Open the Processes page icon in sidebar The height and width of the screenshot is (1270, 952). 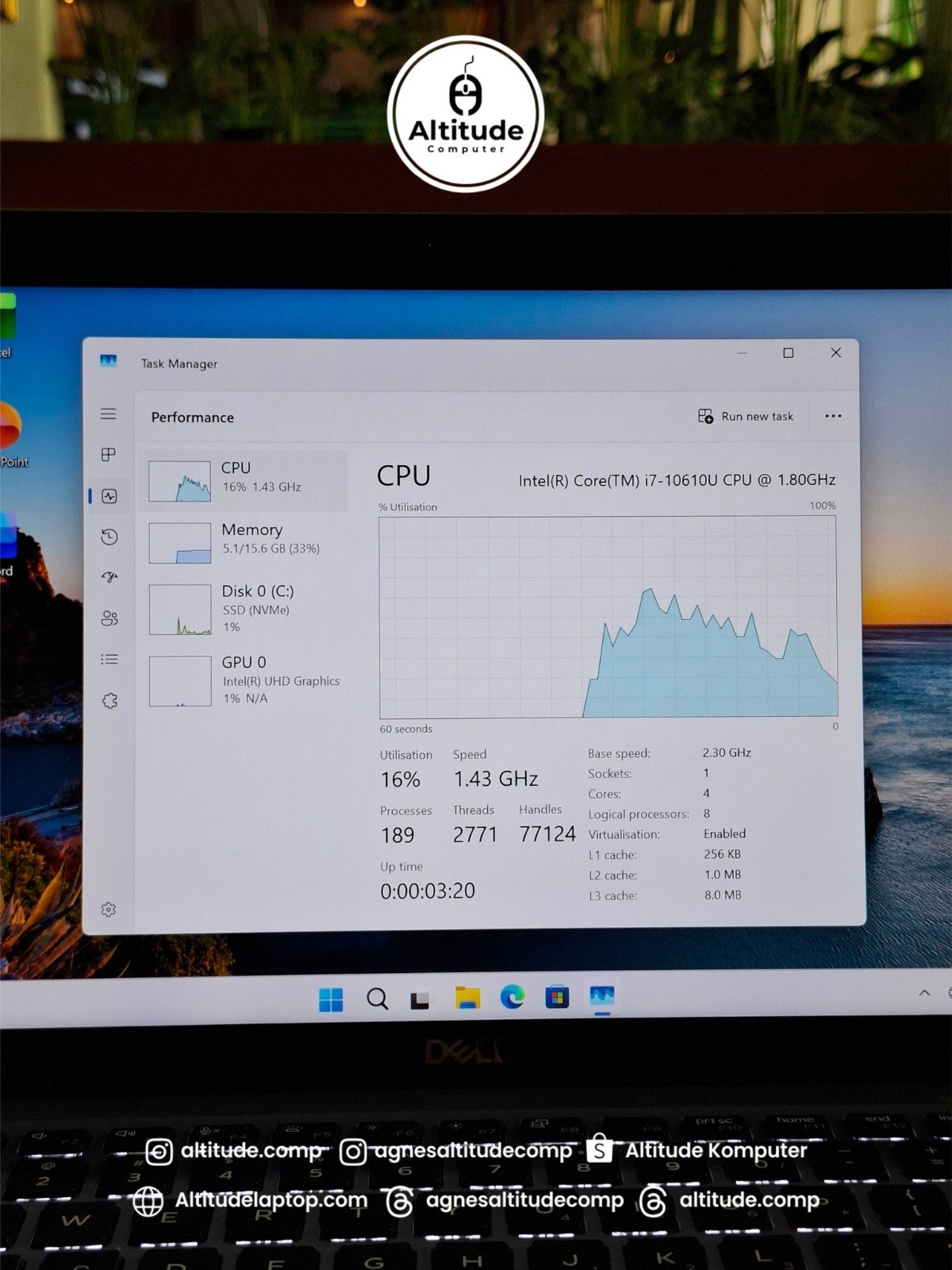109,454
